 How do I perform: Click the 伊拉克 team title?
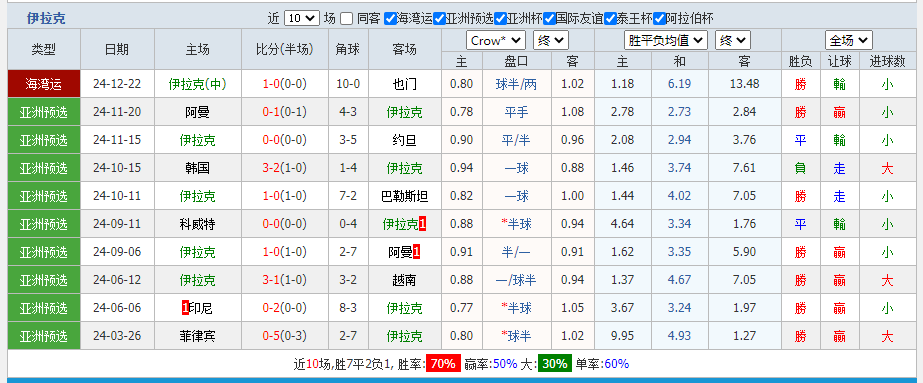pyautogui.click(x=46, y=18)
